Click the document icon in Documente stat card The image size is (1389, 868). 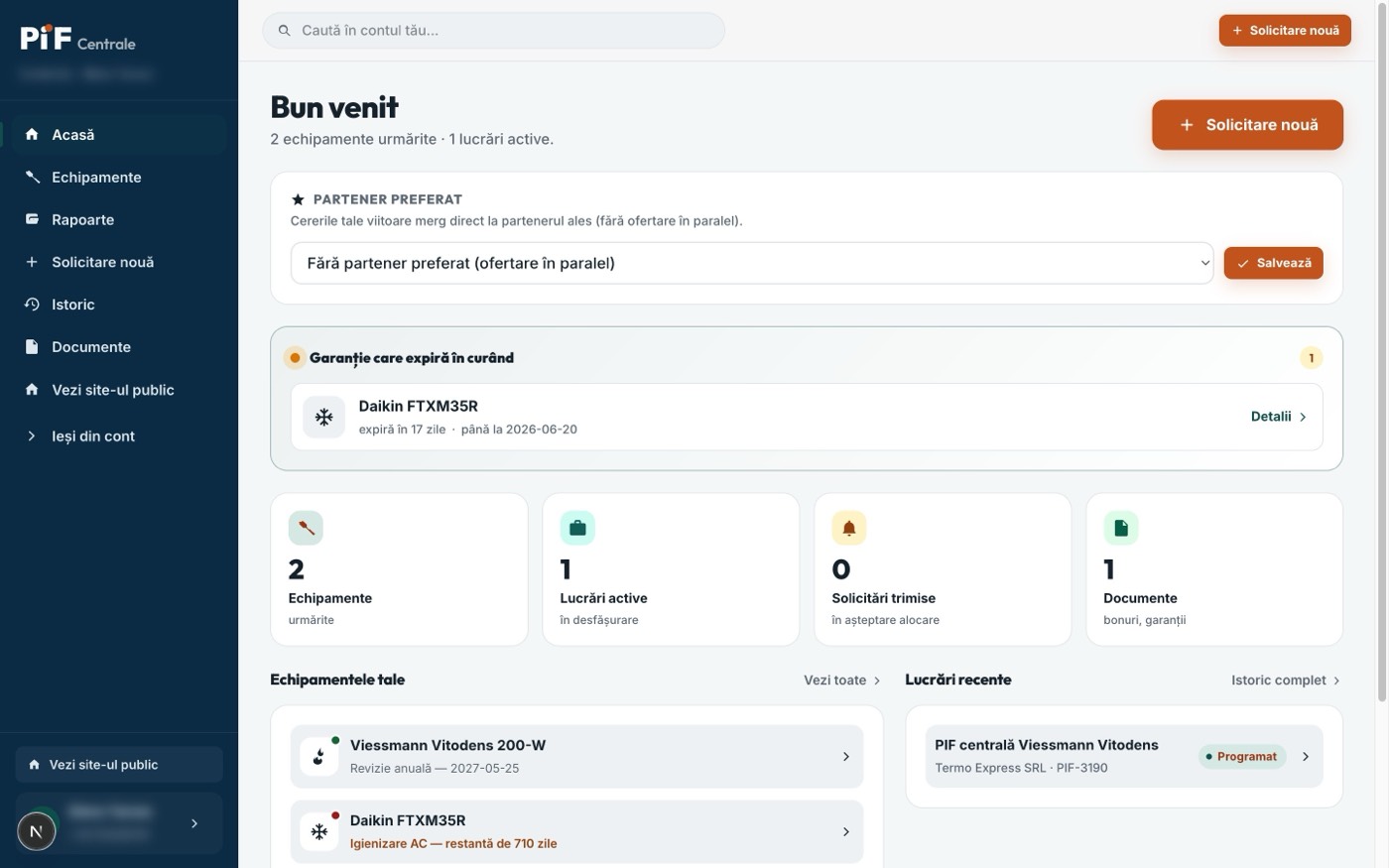[1121, 528]
